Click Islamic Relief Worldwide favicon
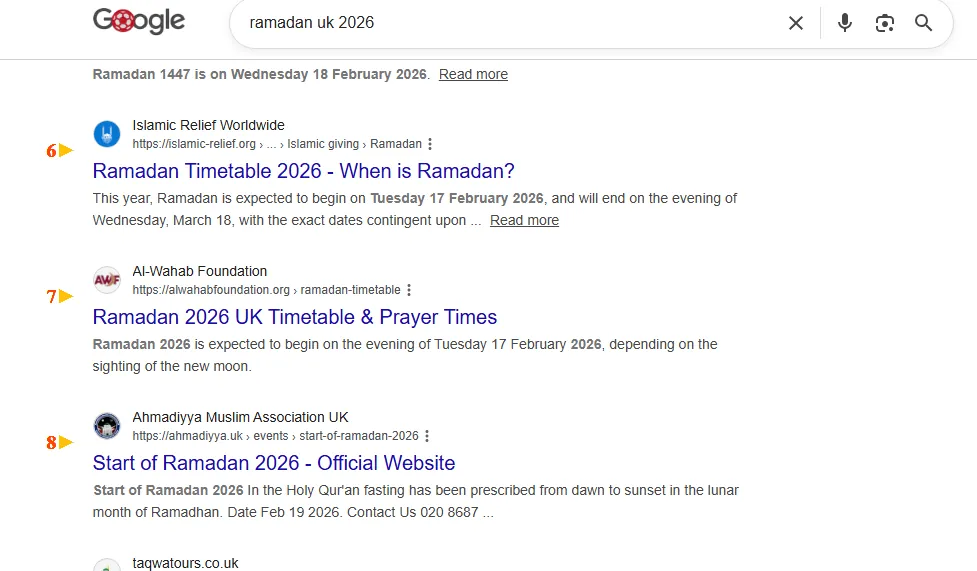This screenshot has width=977, height=571. 107,134
